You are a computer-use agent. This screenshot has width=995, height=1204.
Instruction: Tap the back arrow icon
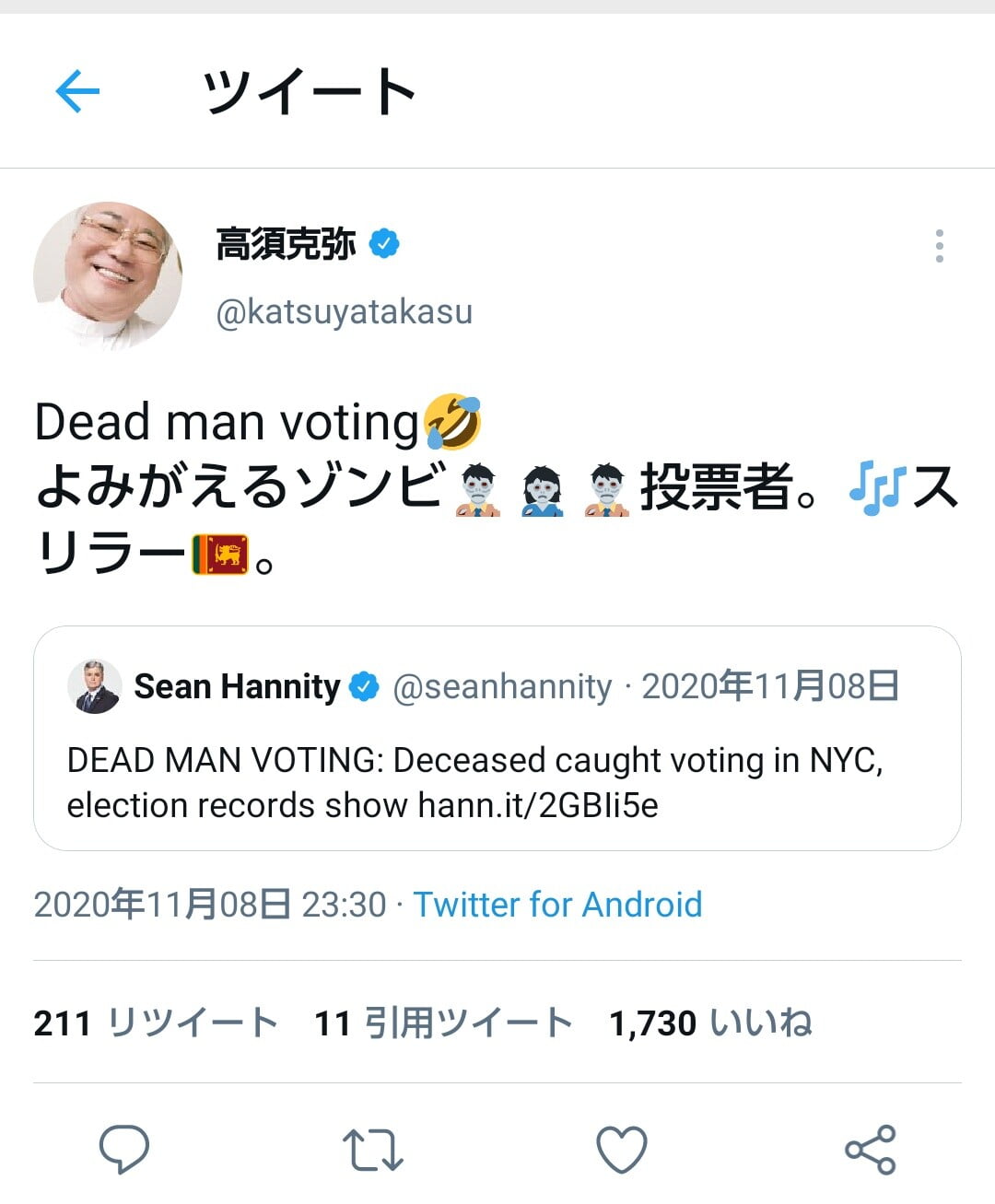tap(77, 91)
